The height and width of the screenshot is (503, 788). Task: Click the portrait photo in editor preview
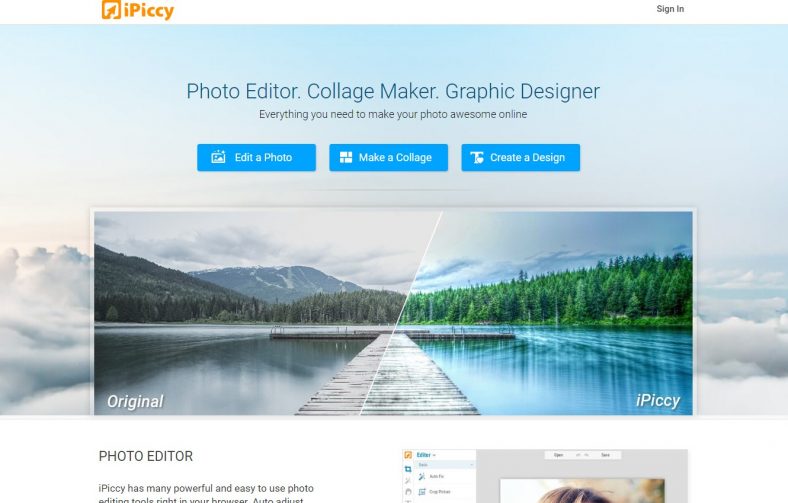582,491
